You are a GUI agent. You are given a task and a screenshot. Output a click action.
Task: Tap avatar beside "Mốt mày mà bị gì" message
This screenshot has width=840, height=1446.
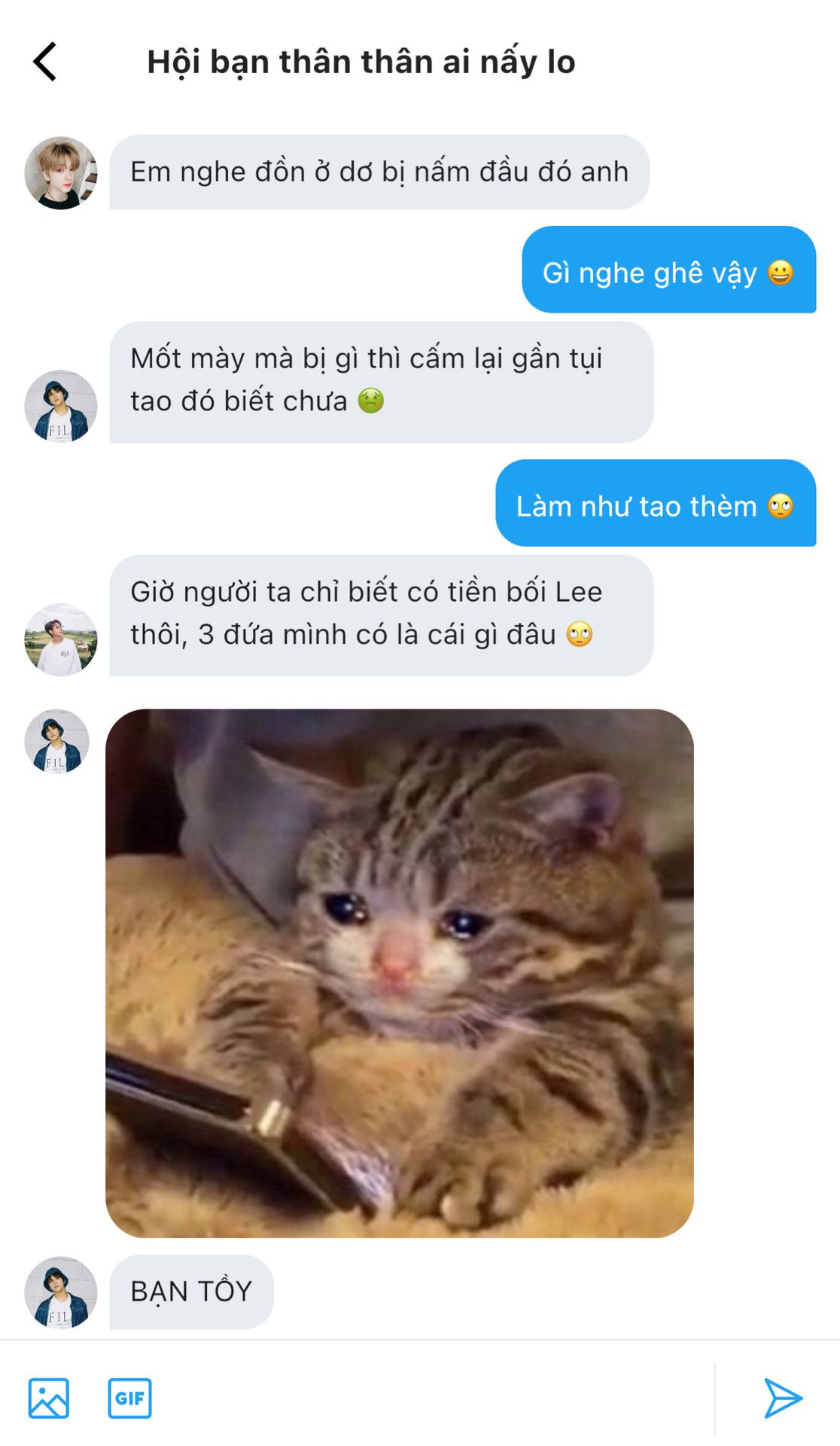(61, 406)
